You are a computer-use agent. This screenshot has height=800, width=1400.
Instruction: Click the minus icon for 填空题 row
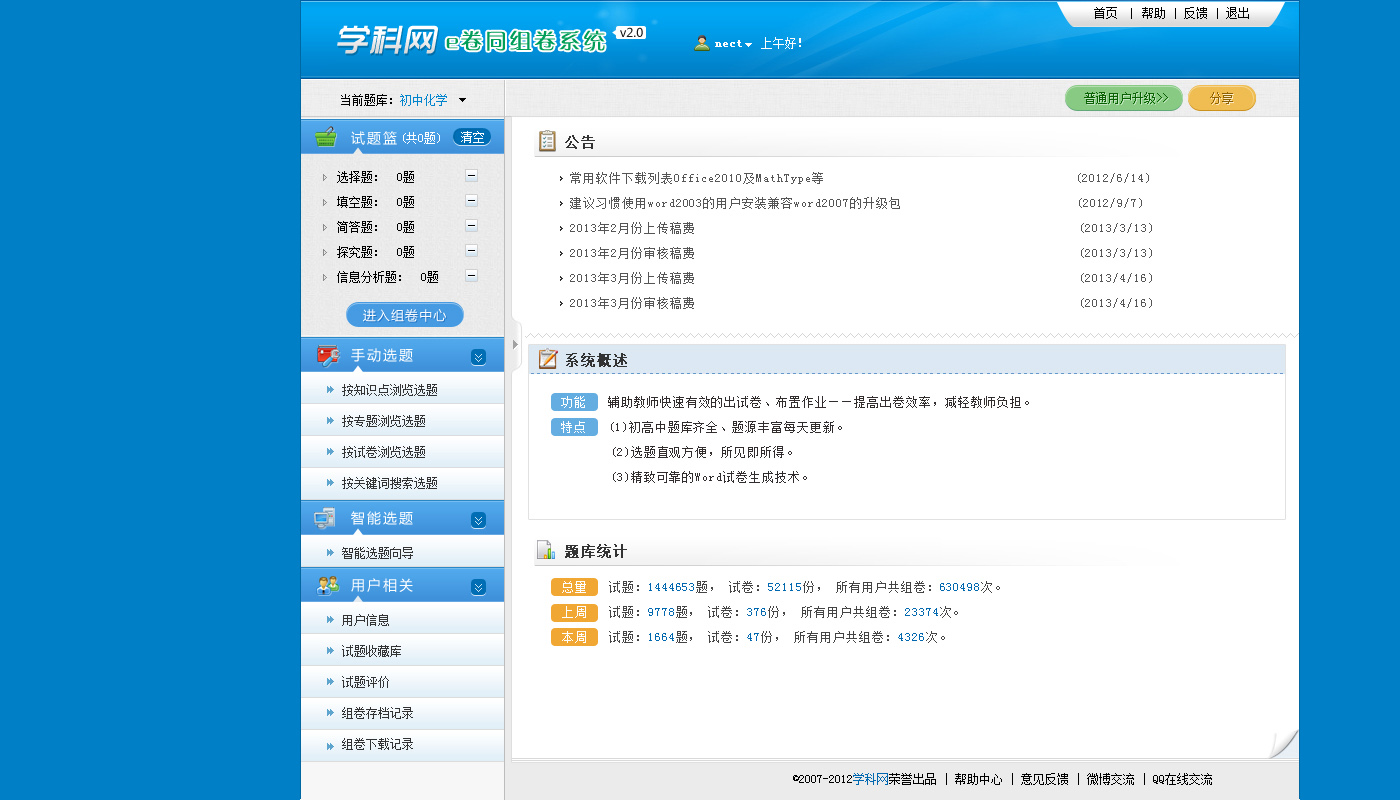471,201
